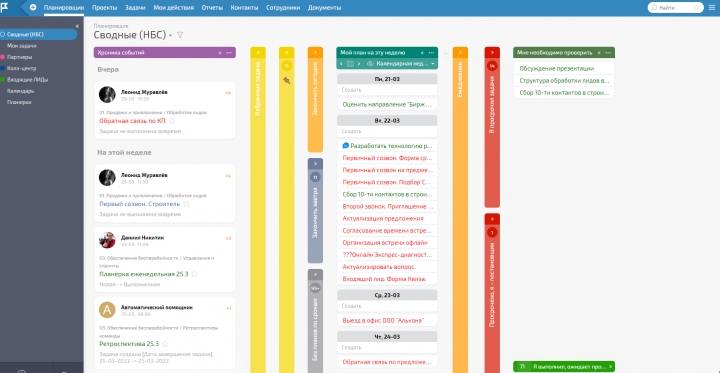Open the Проекты tab

point(104,7)
